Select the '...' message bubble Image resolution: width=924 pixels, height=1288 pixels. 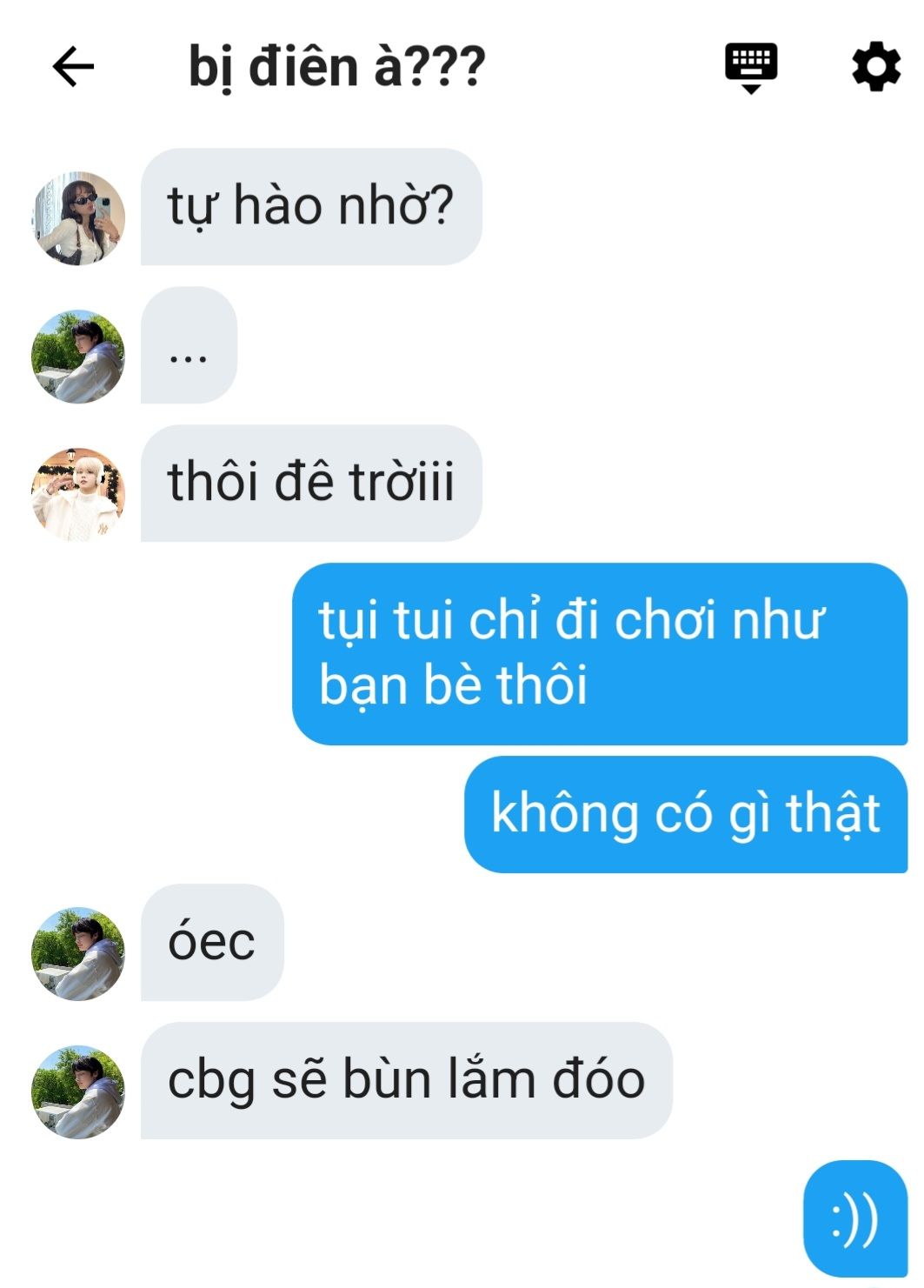(189, 345)
